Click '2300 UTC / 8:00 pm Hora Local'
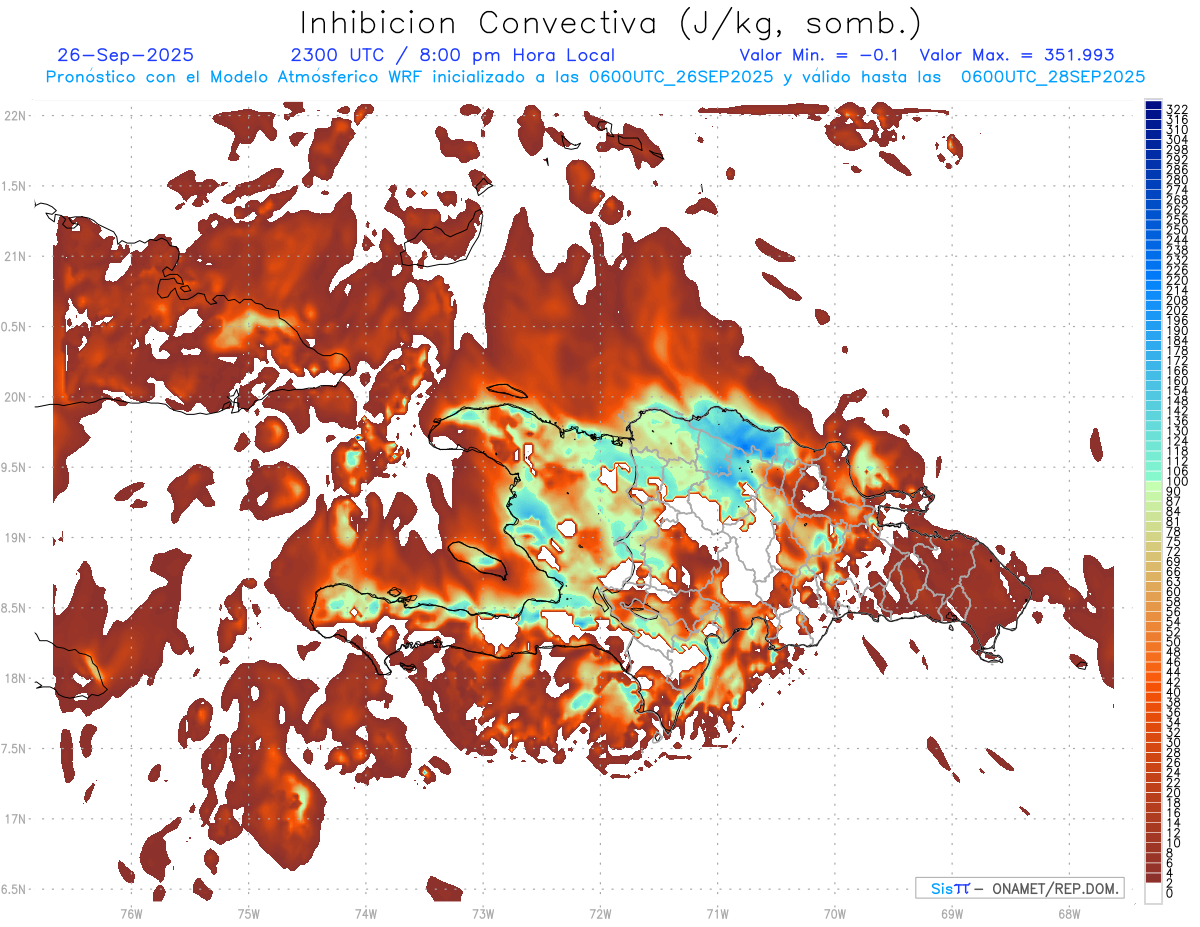Screen dimensions: 1200x927 click(453, 56)
